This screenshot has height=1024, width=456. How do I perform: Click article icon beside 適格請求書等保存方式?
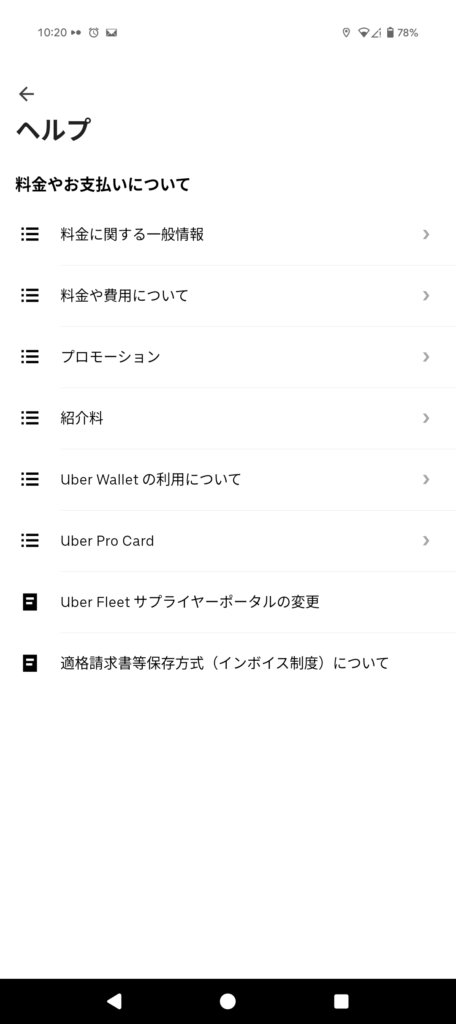[x=29, y=664]
